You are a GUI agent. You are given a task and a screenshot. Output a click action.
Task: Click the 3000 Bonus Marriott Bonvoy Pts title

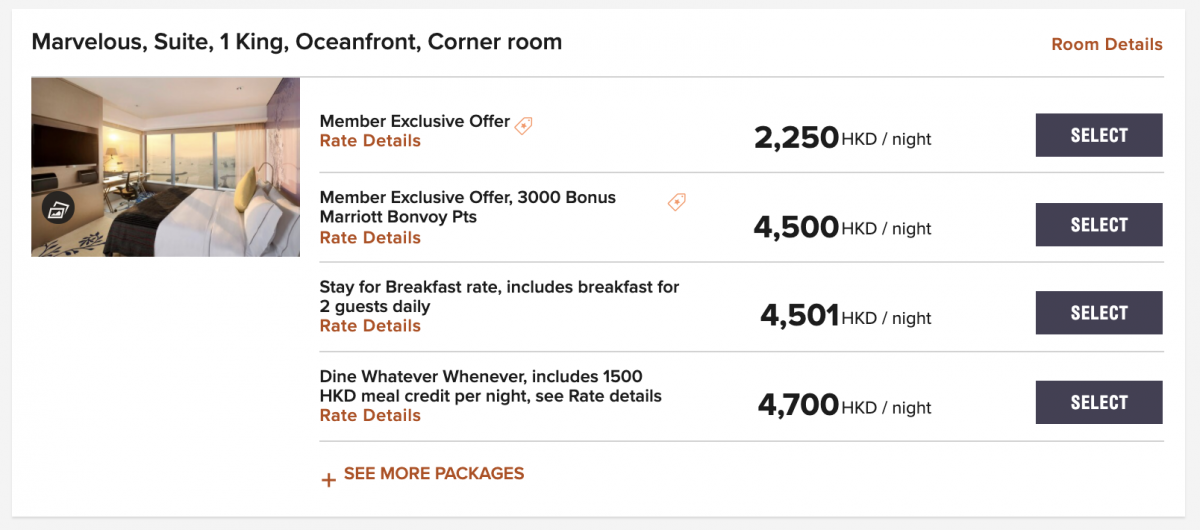click(x=468, y=207)
